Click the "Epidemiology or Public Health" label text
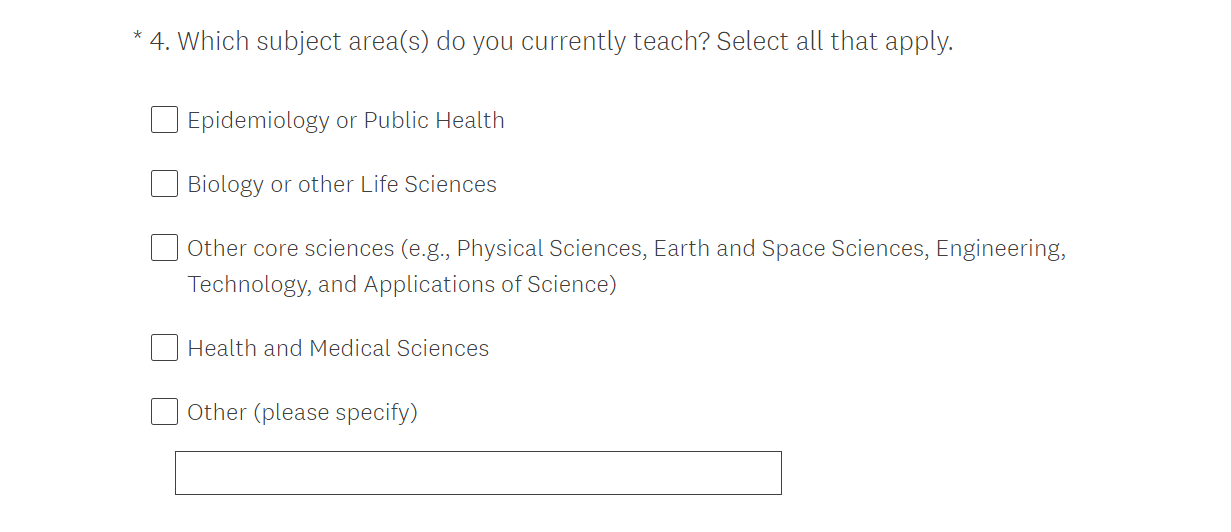1231x532 pixels. (x=346, y=121)
